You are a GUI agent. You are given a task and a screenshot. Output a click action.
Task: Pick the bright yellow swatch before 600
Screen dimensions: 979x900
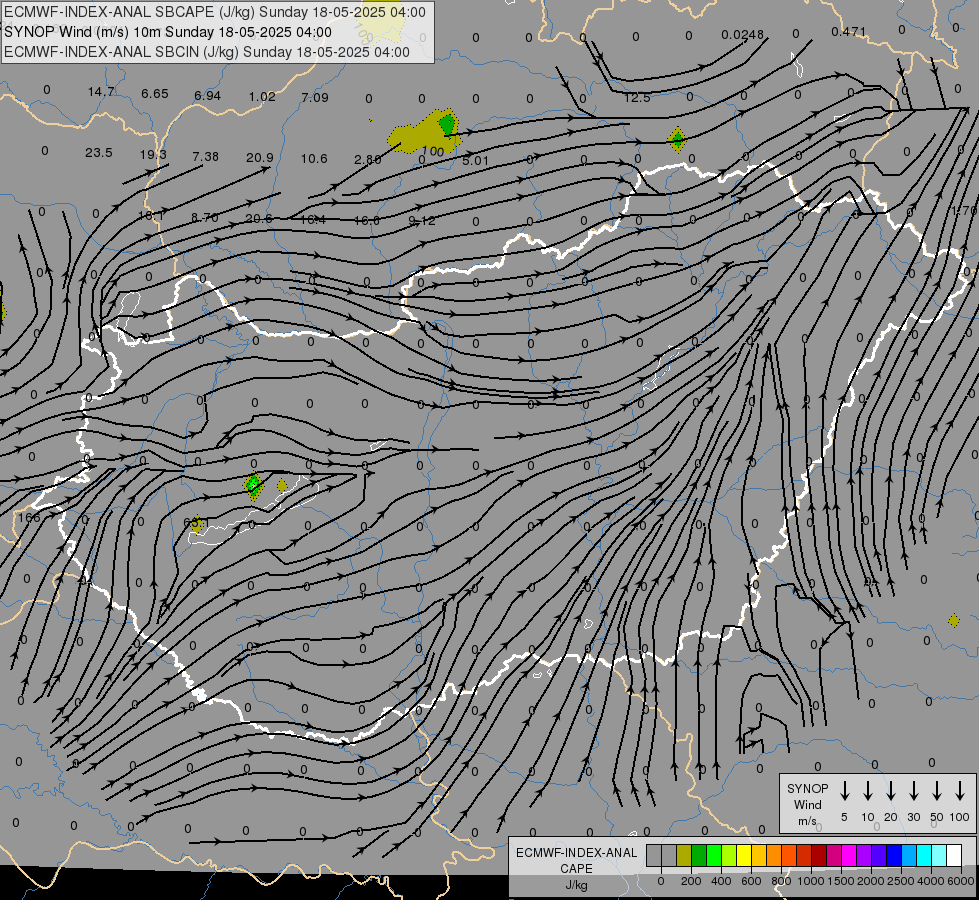(x=744, y=855)
